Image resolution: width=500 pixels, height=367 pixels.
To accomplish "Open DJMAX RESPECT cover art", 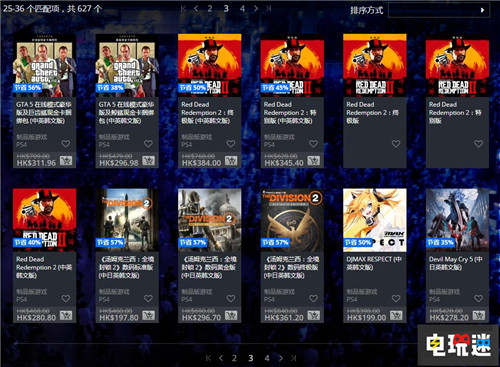I will point(375,220).
